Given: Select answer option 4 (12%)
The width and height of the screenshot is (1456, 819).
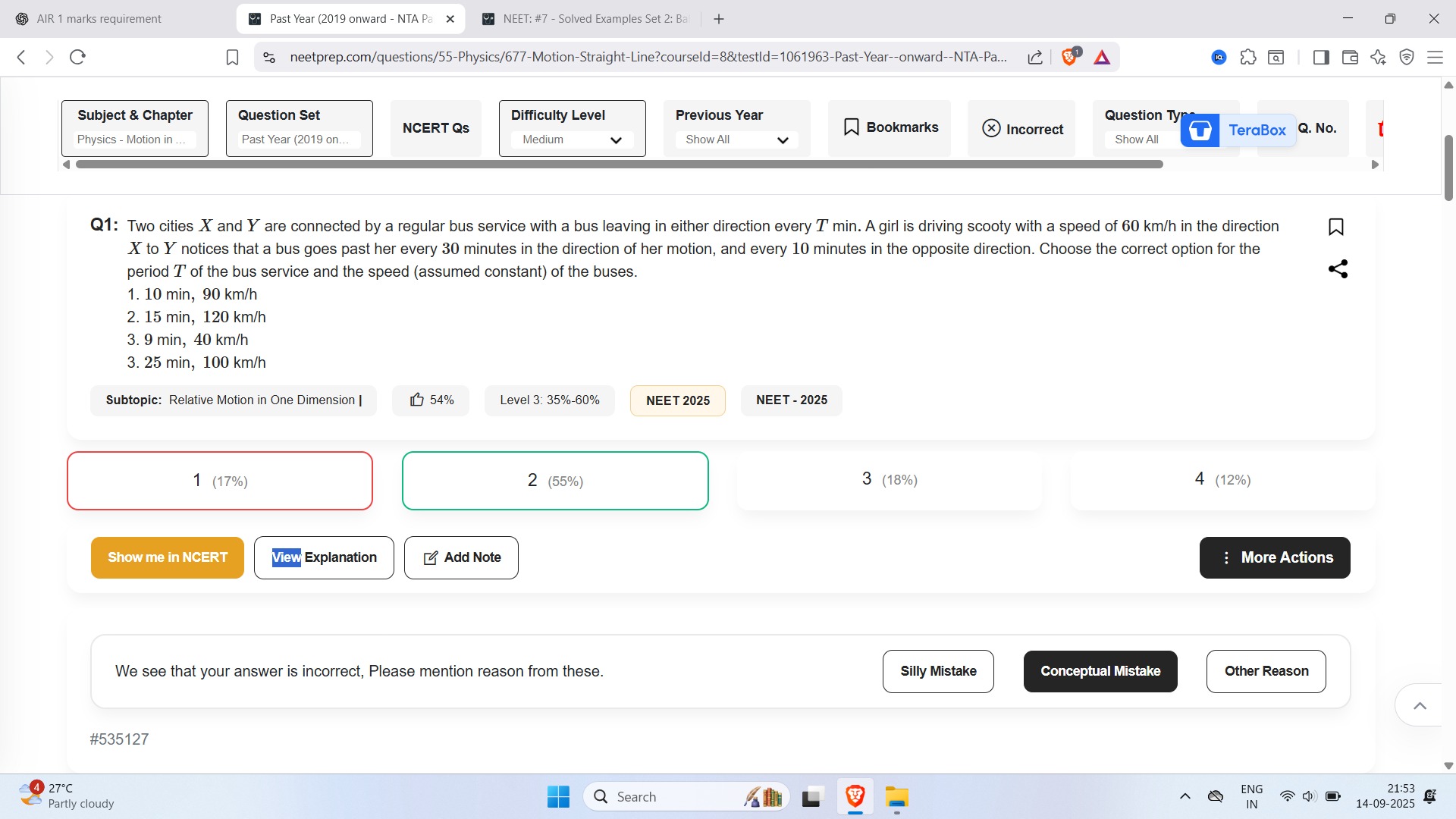Looking at the screenshot, I should pos(1222,479).
